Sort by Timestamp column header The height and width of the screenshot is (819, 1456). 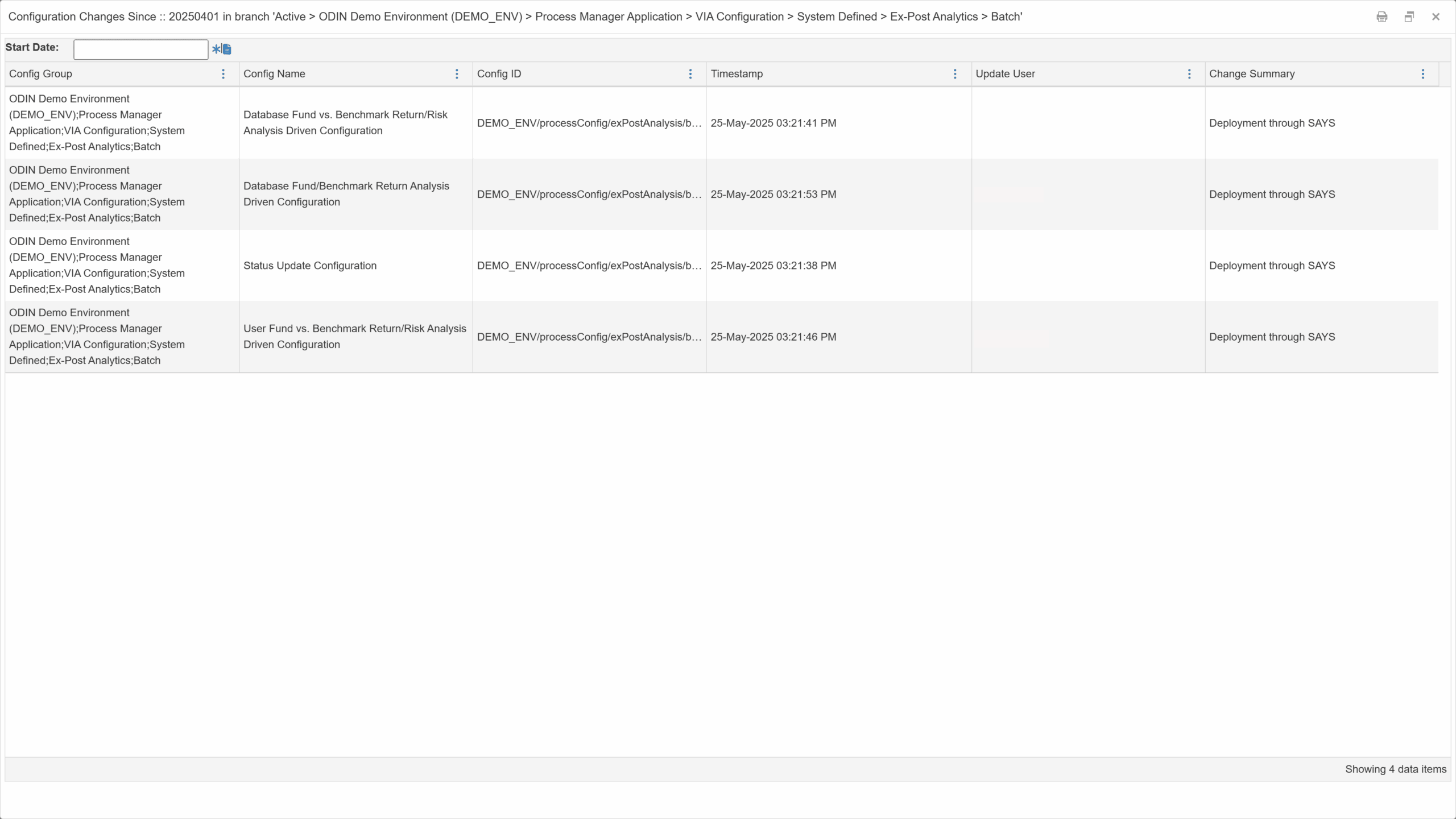point(737,74)
